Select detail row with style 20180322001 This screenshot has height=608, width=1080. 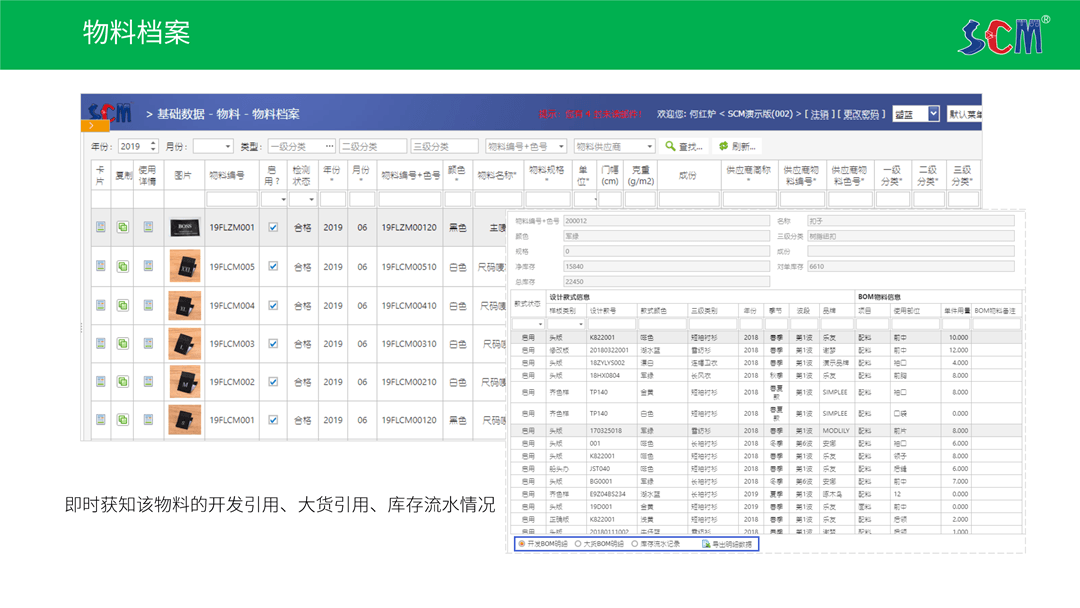pos(768,350)
